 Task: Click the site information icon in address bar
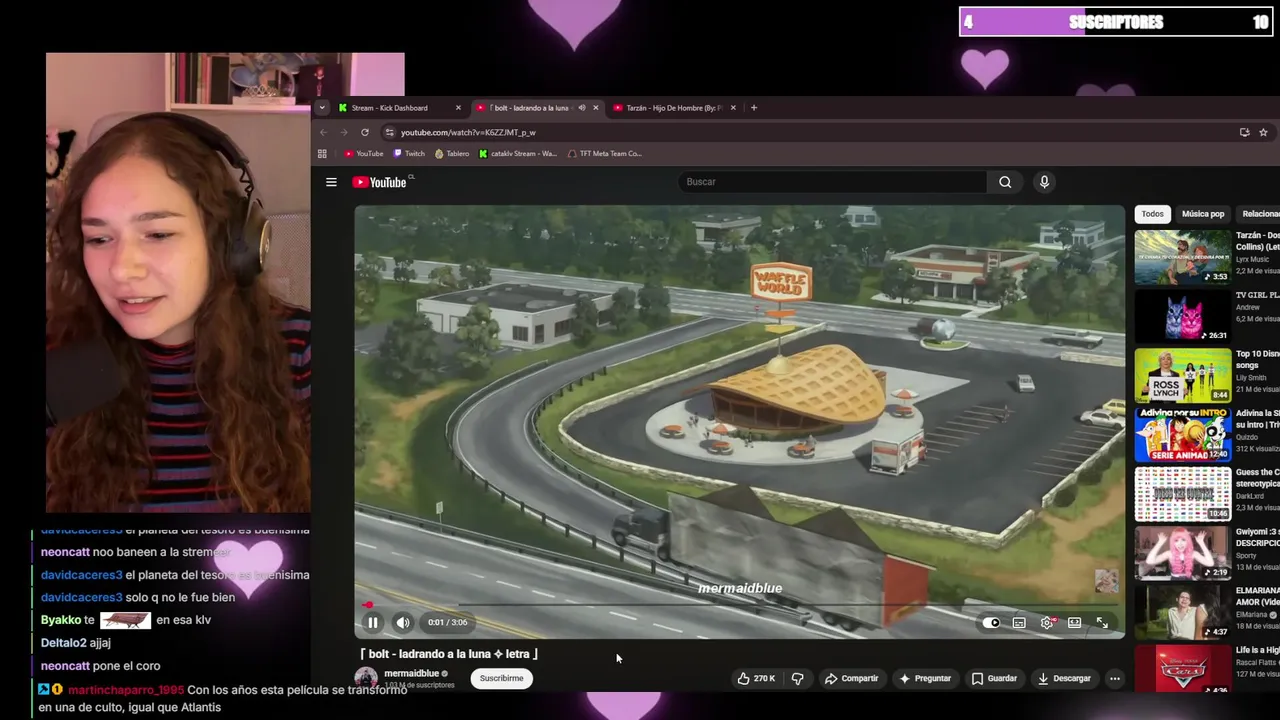(389, 132)
